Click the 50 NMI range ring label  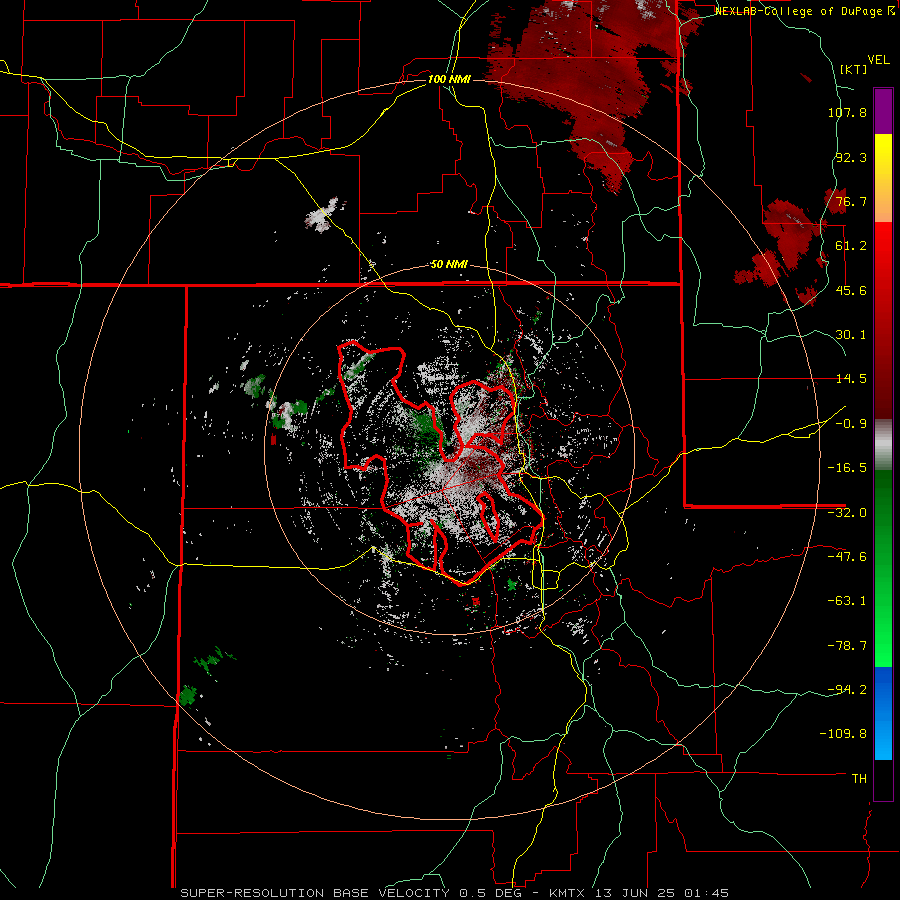click(x=449, y=265)
